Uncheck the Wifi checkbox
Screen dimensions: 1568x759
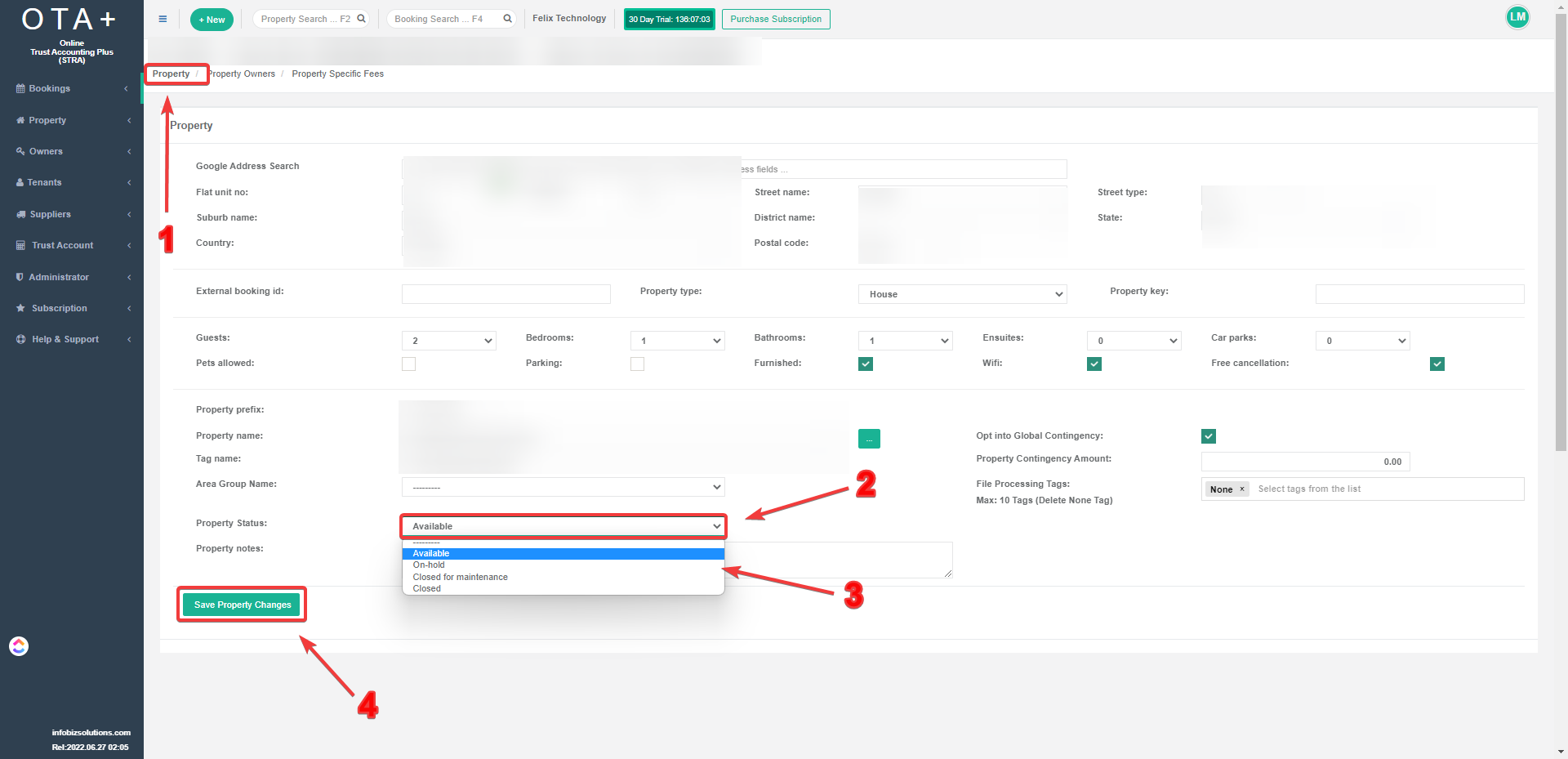pyautogui.click(x=1094, y=364)
